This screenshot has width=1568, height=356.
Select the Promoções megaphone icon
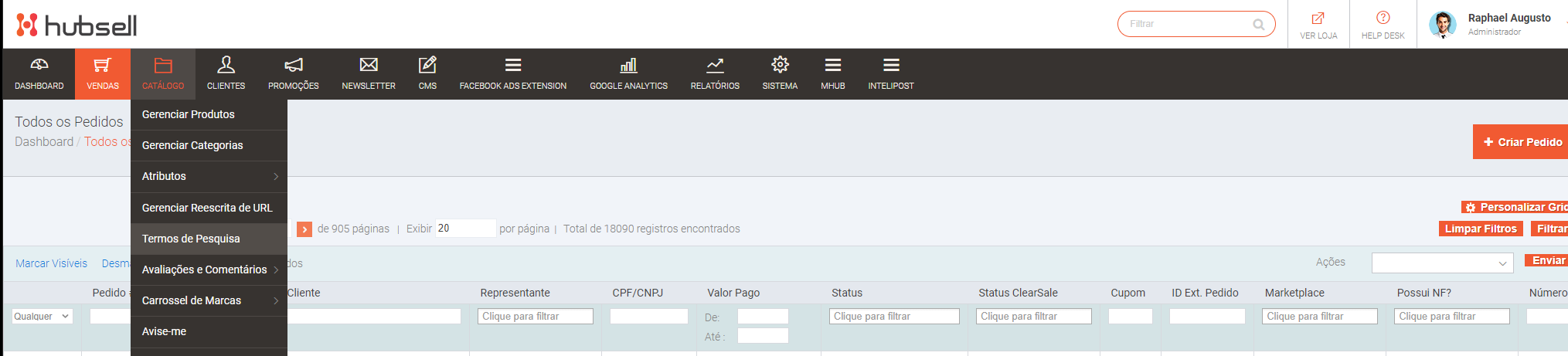(294, 65)
